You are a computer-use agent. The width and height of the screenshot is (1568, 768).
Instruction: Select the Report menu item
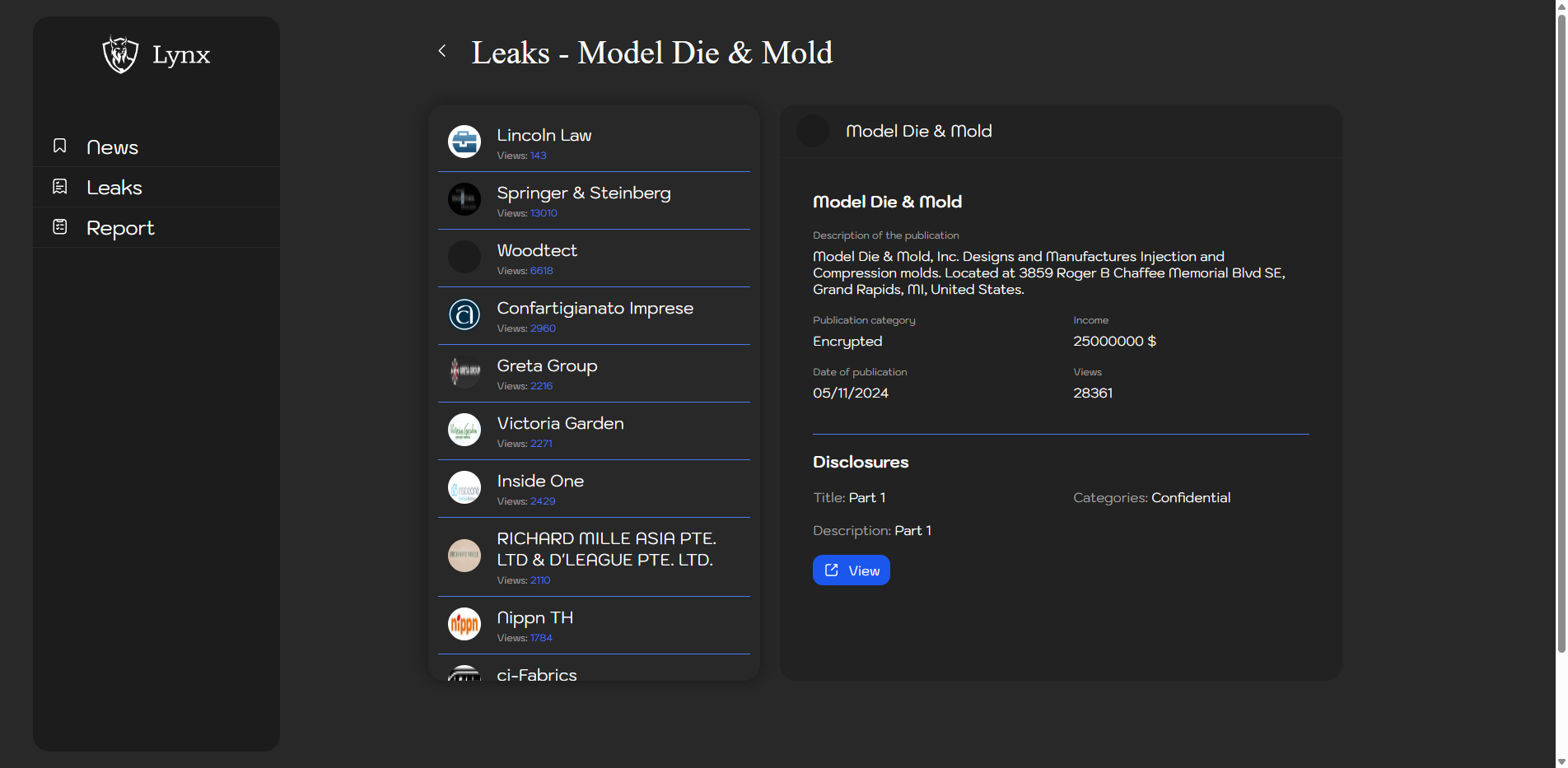coord(120,228)
